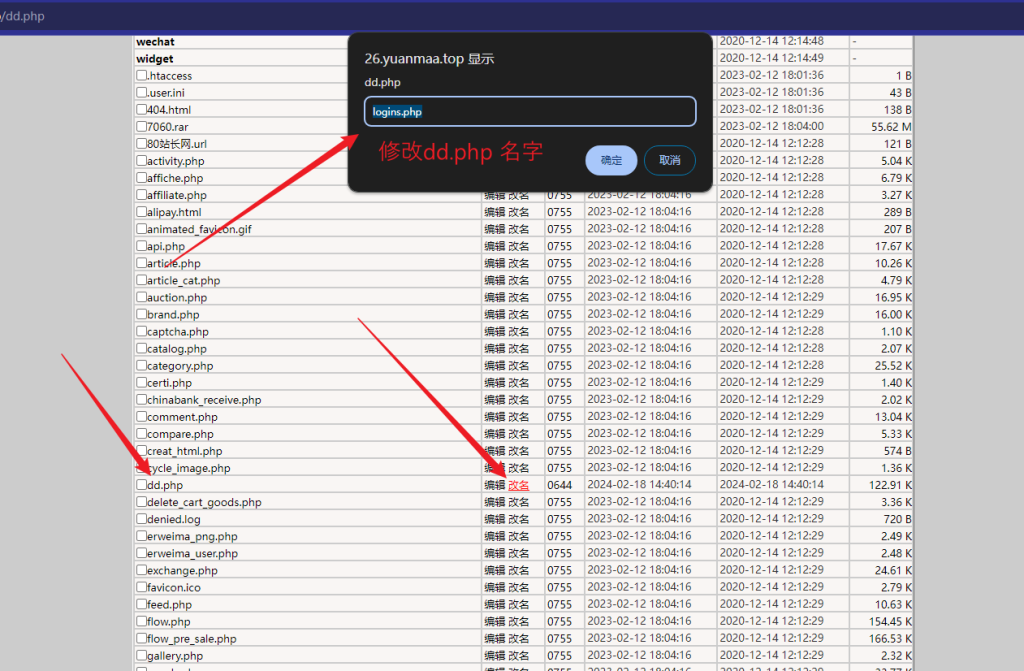Click 编辑 for category.php
The image size is (1024, 671).
pos(495,366)
